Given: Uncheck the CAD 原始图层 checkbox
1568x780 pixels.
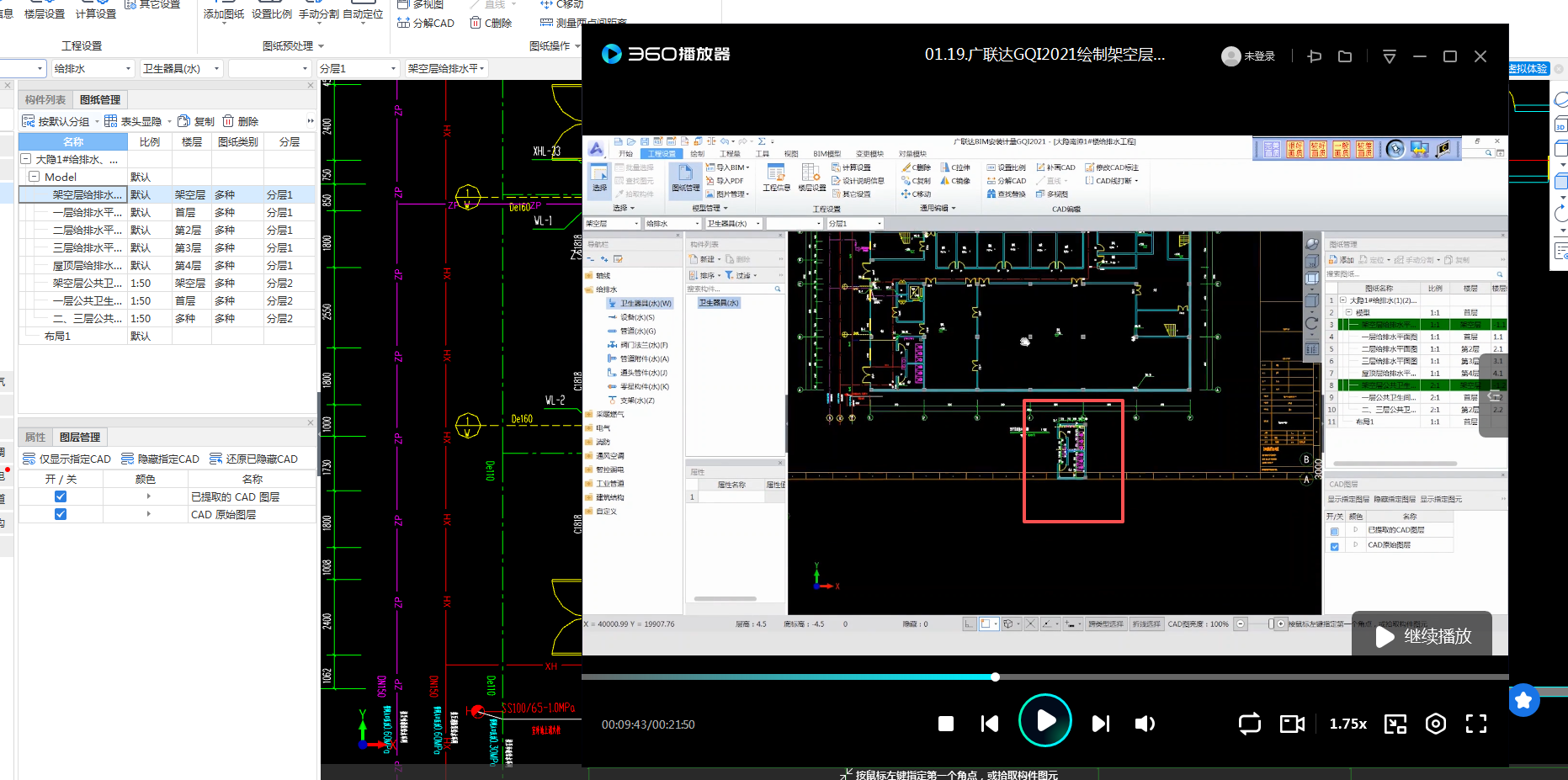Looking at the screenshot, I should pos(61,514).
